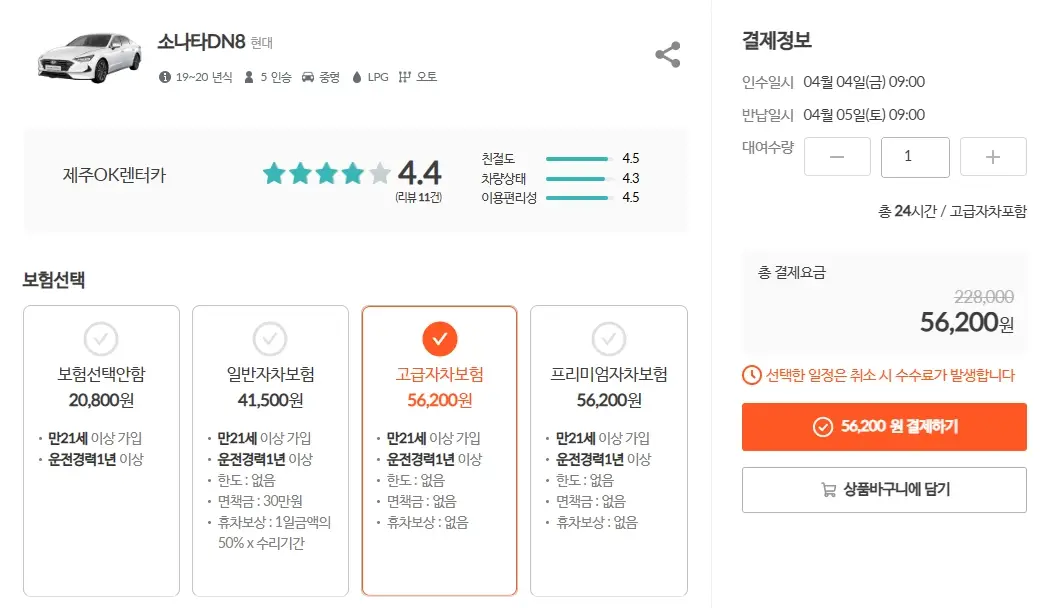Click the info icon next to 19~20년식
Screen dimensions: 1052x608
click(x=165, y=77)
